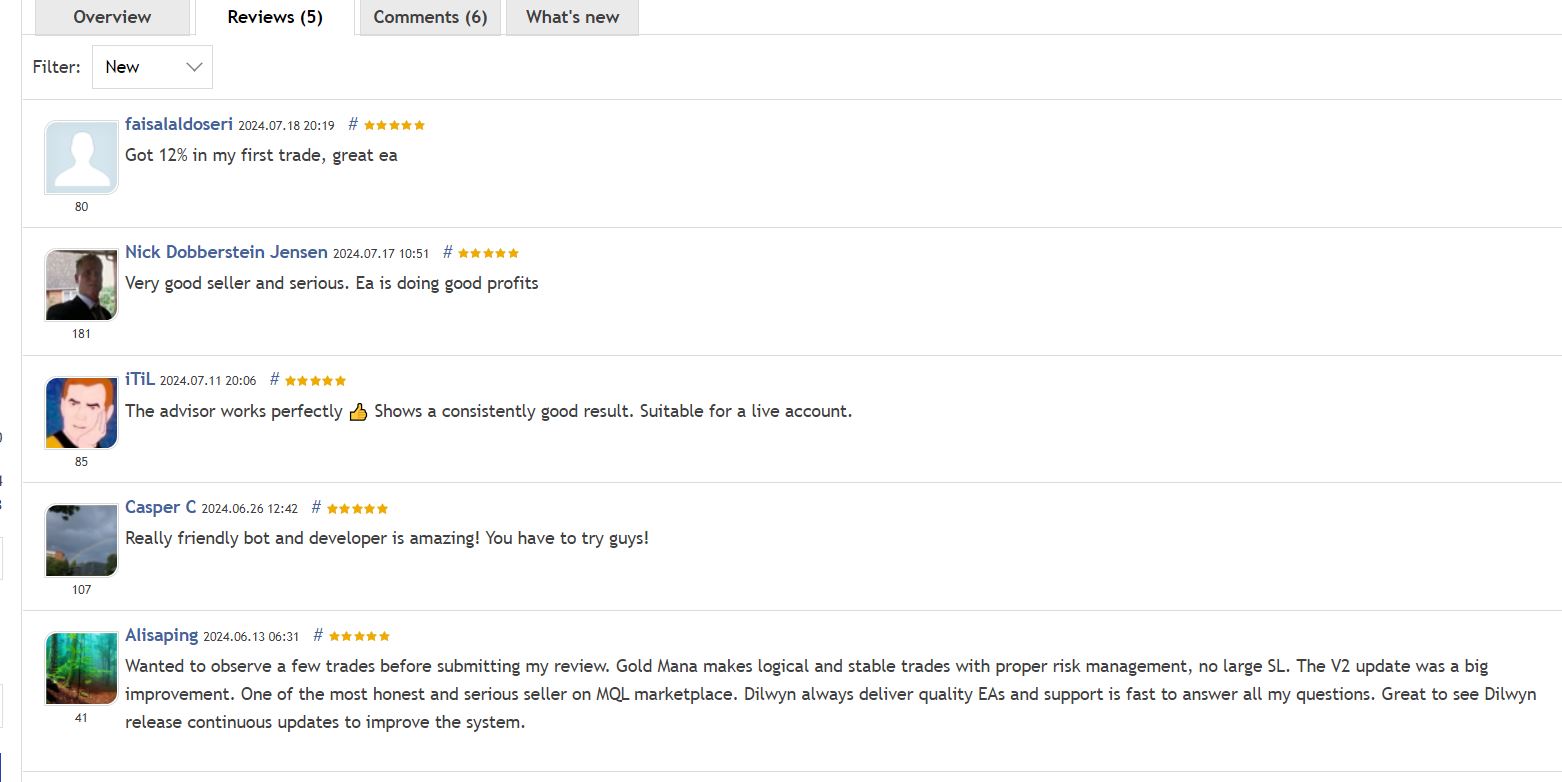
Task: Click the # icon next to Casper C's review
Action: click(x=315, y=507)
